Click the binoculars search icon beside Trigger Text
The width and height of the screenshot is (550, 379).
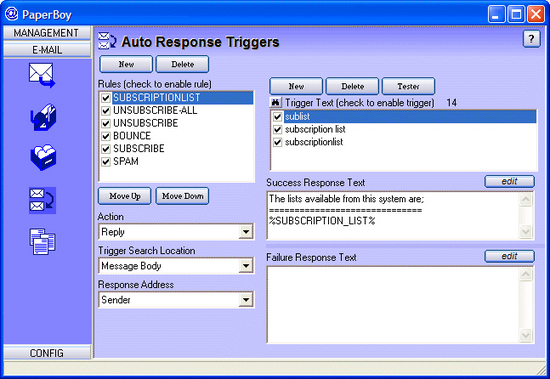(276, 102)
